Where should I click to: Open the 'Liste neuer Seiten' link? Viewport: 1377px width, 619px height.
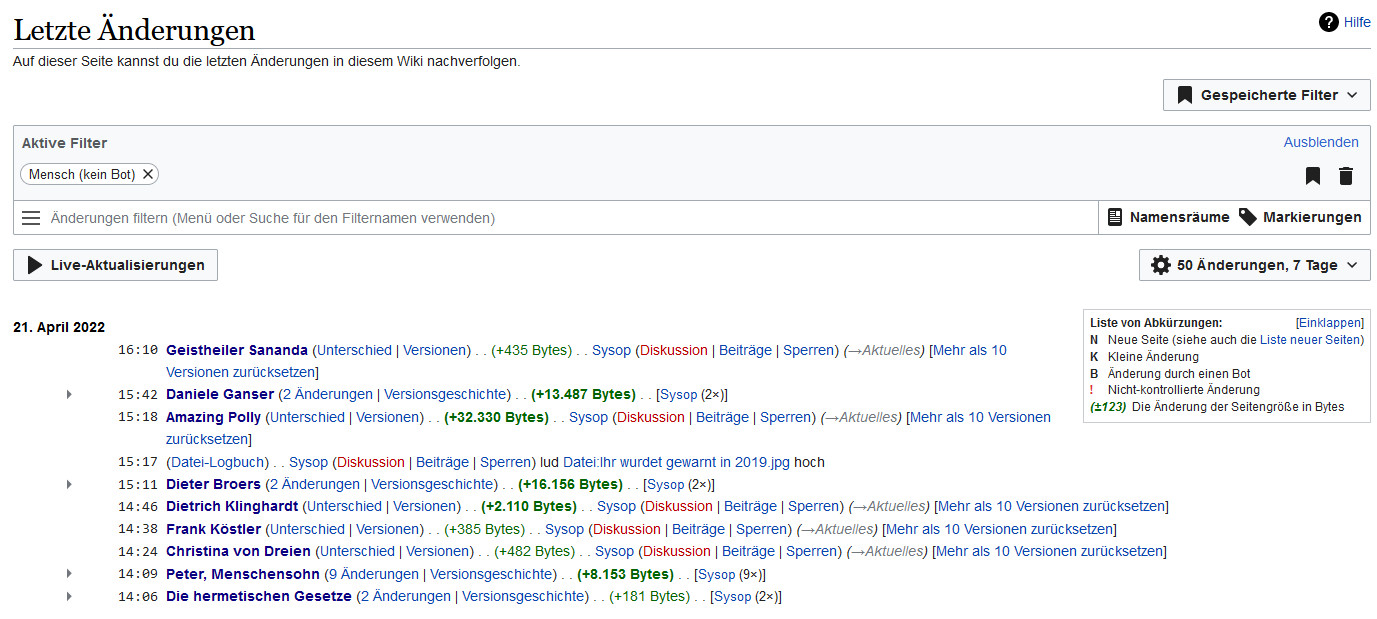coord(1311,340)
